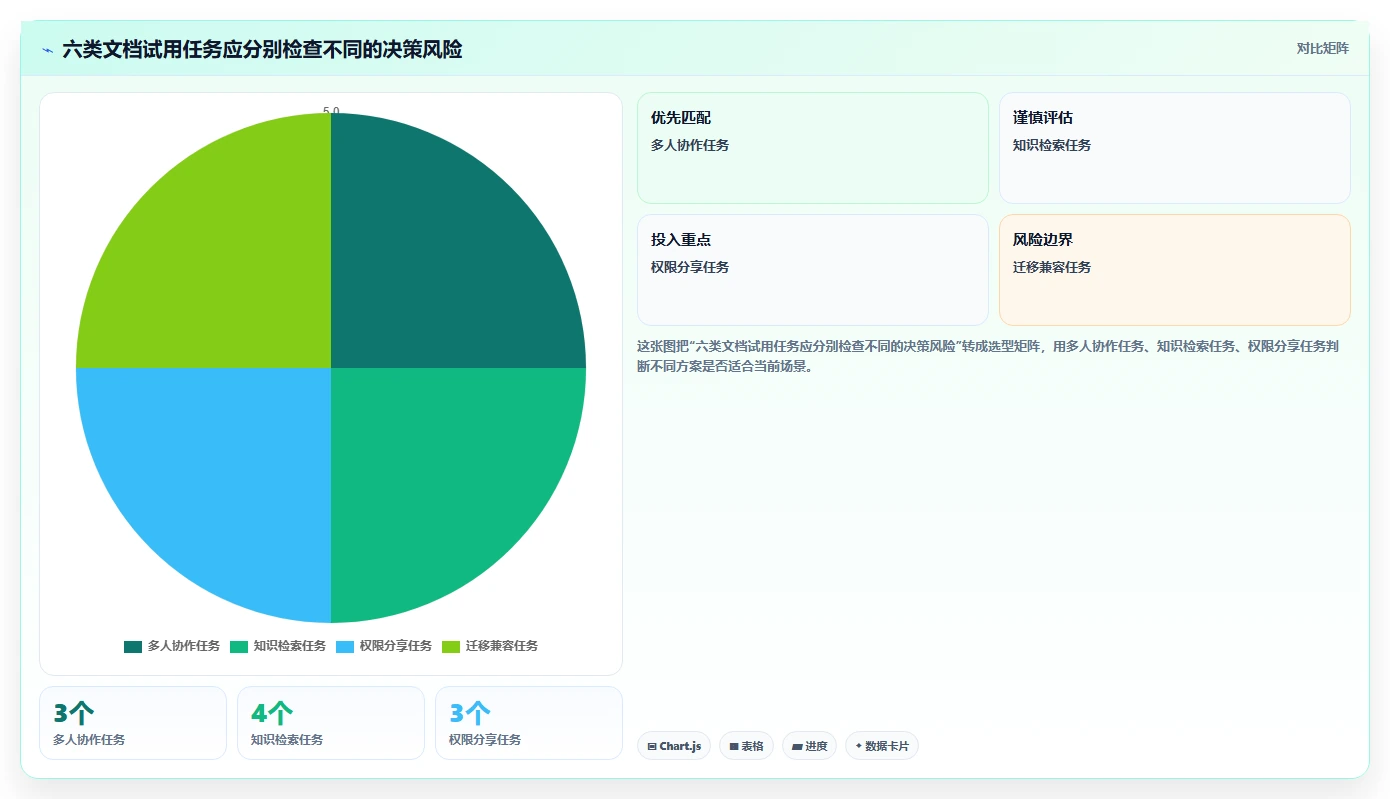The height and width of the screenshot is (799, 1390).
Task: Click the 3个 多人协作任务 stat card
Action: [x=133, y=723]
